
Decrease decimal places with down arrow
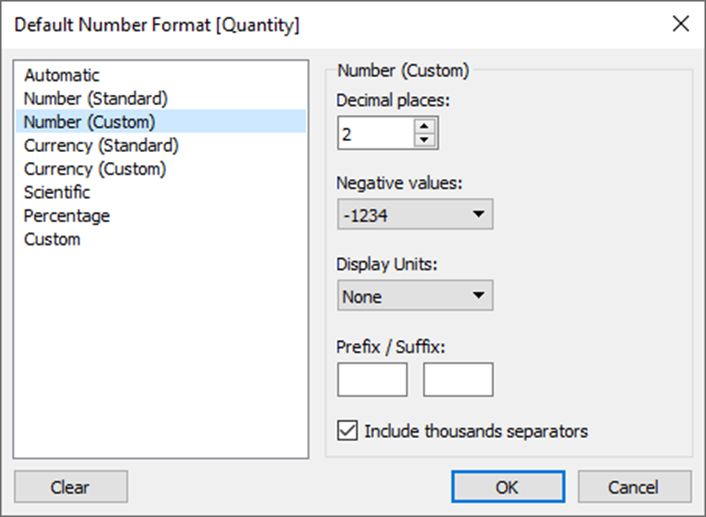point(426,140)
